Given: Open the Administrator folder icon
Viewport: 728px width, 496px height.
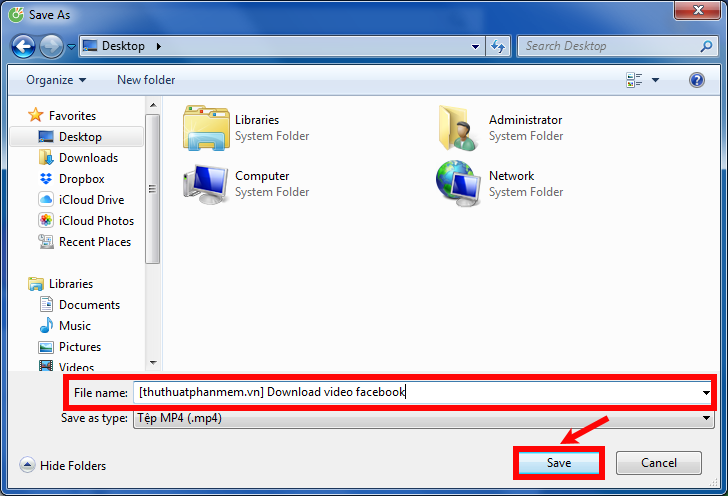Looking at the screenshot, I should [460, 128].
